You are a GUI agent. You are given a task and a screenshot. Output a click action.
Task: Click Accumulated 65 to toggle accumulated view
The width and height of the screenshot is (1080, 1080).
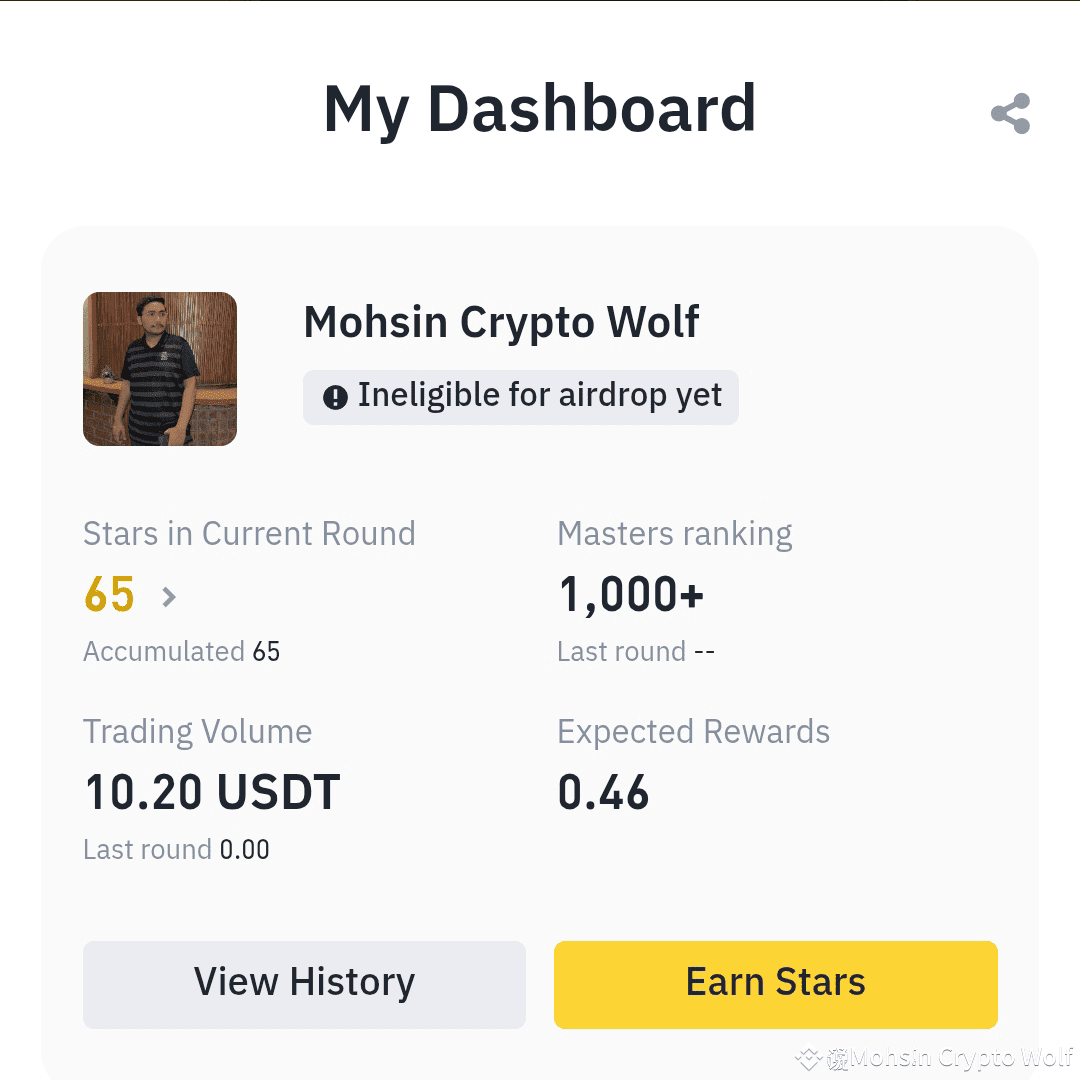(x=181, y=651)
